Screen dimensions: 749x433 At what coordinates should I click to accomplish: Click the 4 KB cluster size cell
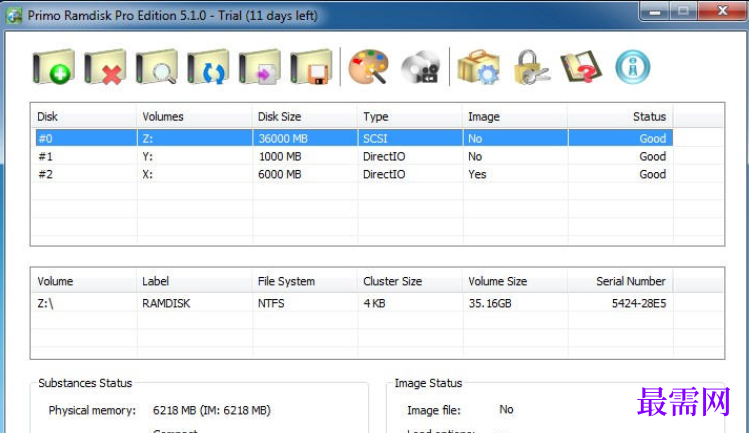click(374, 303)
